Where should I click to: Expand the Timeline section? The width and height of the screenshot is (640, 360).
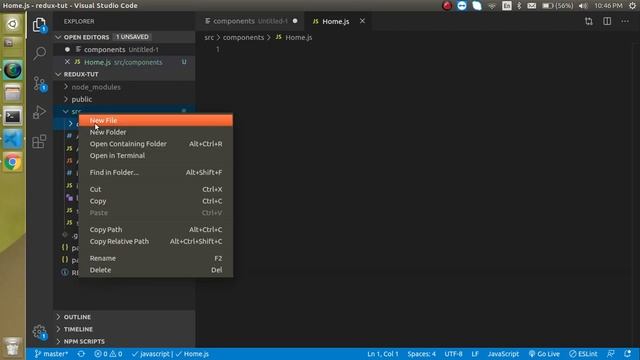(x=124, y=329)
